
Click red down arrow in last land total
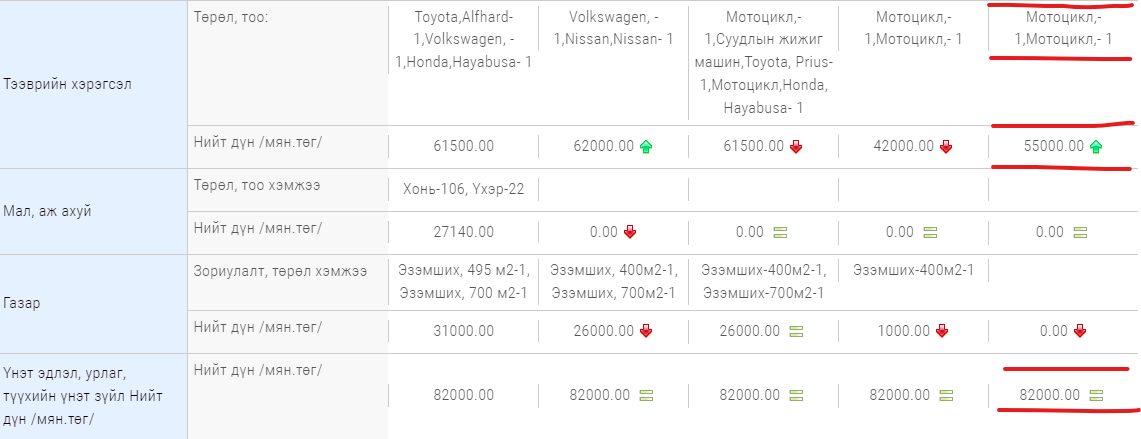[x=1080, y=331]
